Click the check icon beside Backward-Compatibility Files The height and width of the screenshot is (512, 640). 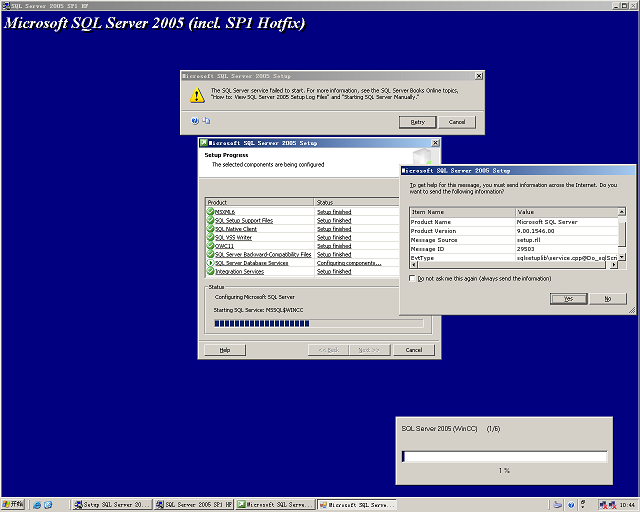210,254
